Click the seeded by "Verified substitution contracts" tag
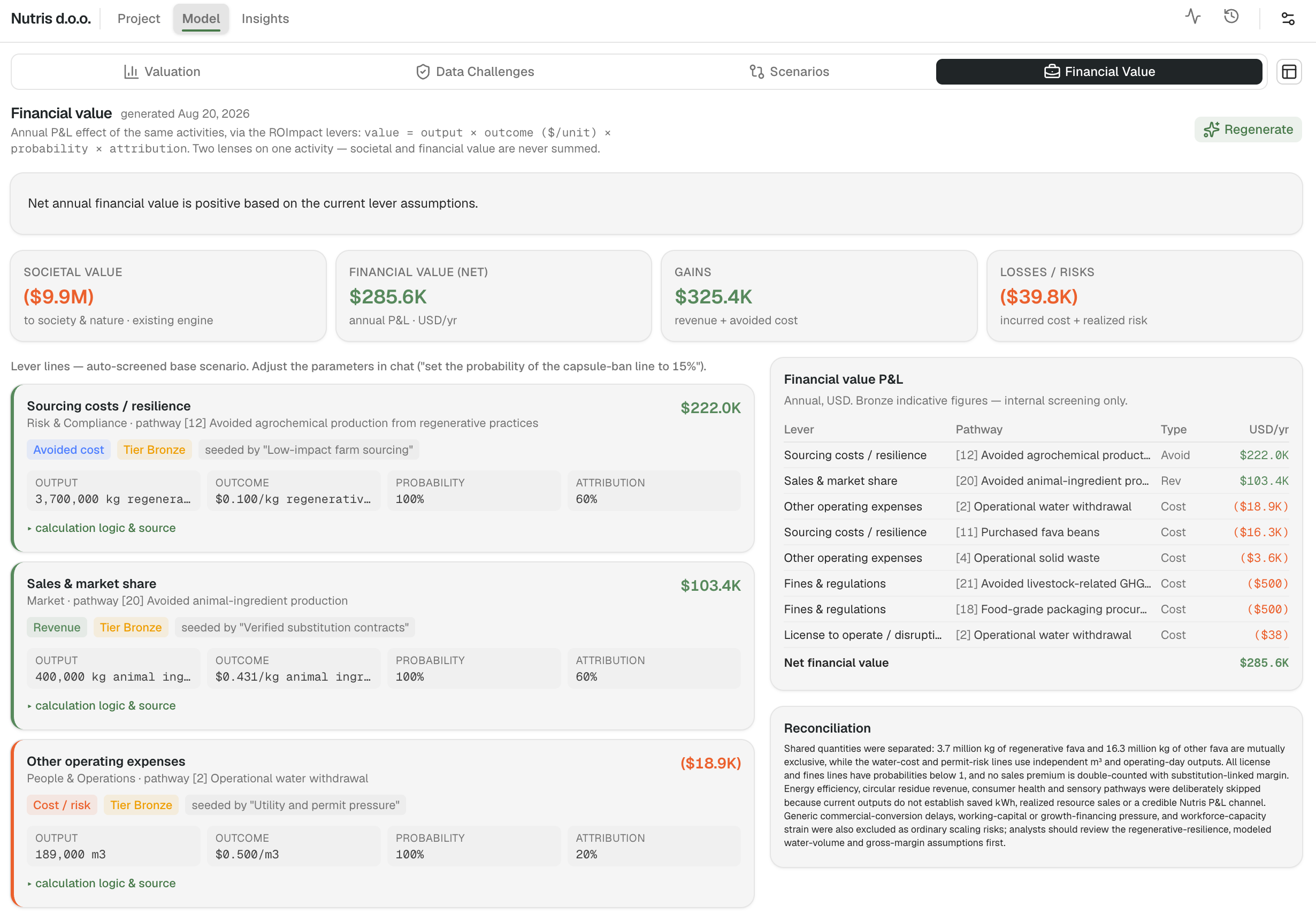The height and width of the screenshot is (914, 1316). (295, 627)
